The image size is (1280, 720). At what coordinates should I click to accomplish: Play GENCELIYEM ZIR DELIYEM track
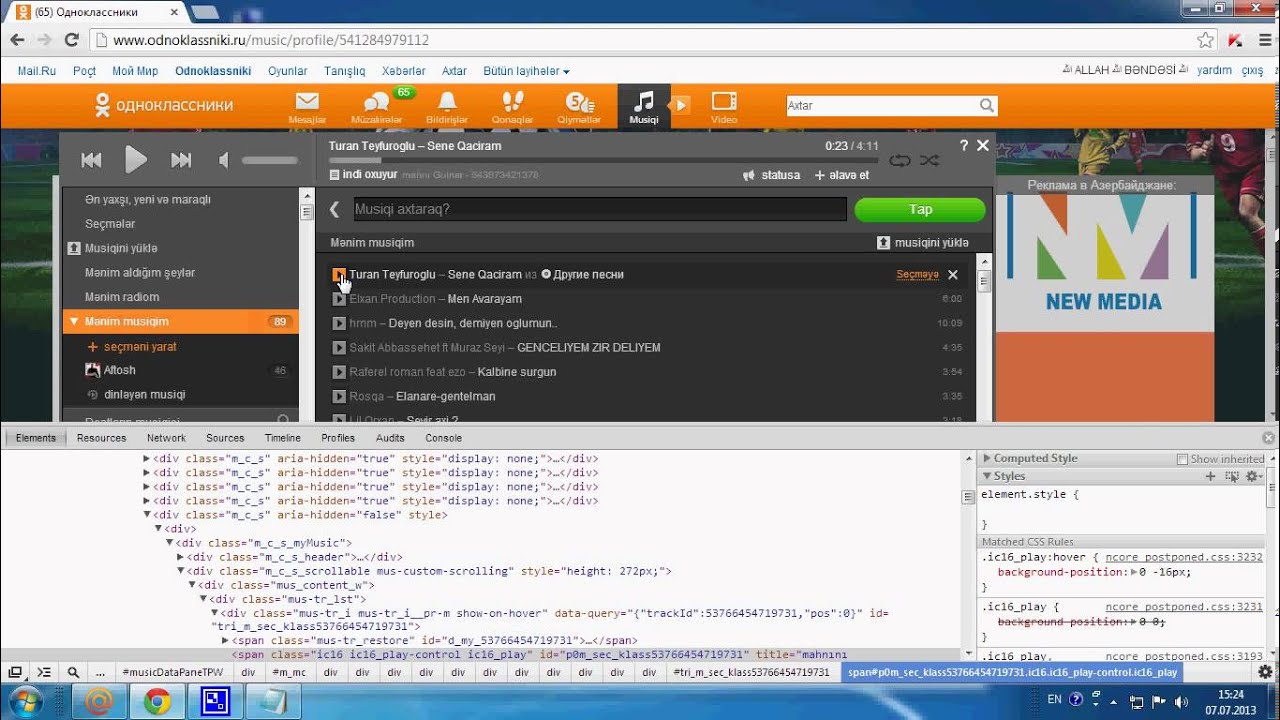click(339, 347)
